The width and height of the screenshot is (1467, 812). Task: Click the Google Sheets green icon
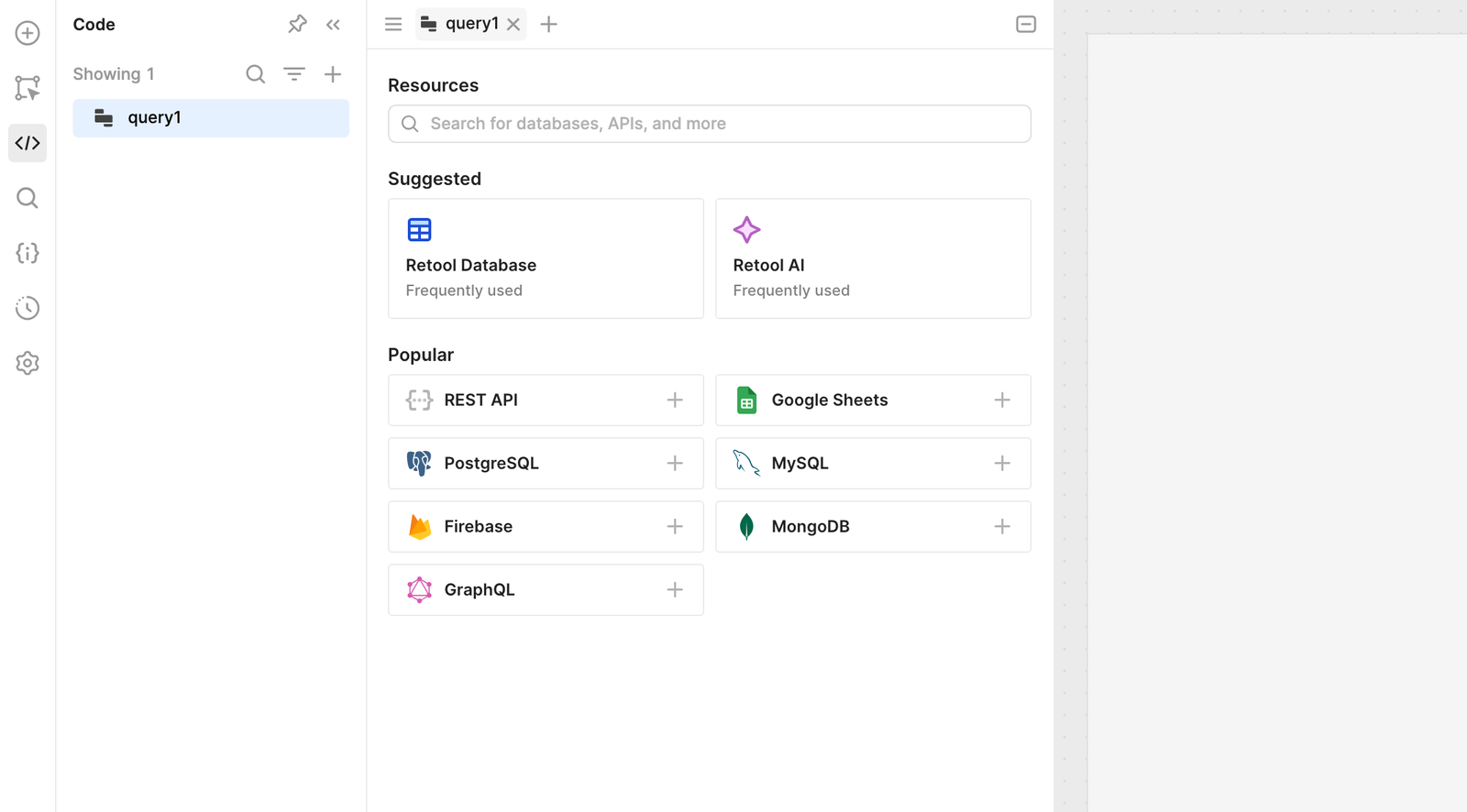(x=746, y=401)
